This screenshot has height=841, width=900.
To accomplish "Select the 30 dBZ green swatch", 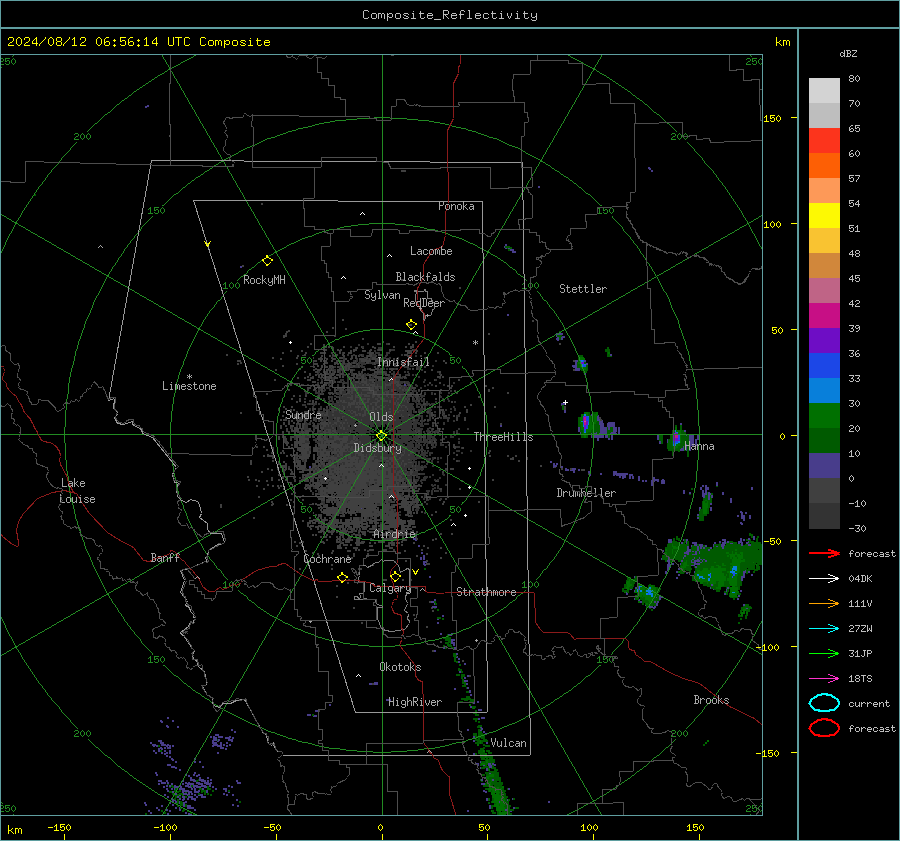I will (824, 416).
